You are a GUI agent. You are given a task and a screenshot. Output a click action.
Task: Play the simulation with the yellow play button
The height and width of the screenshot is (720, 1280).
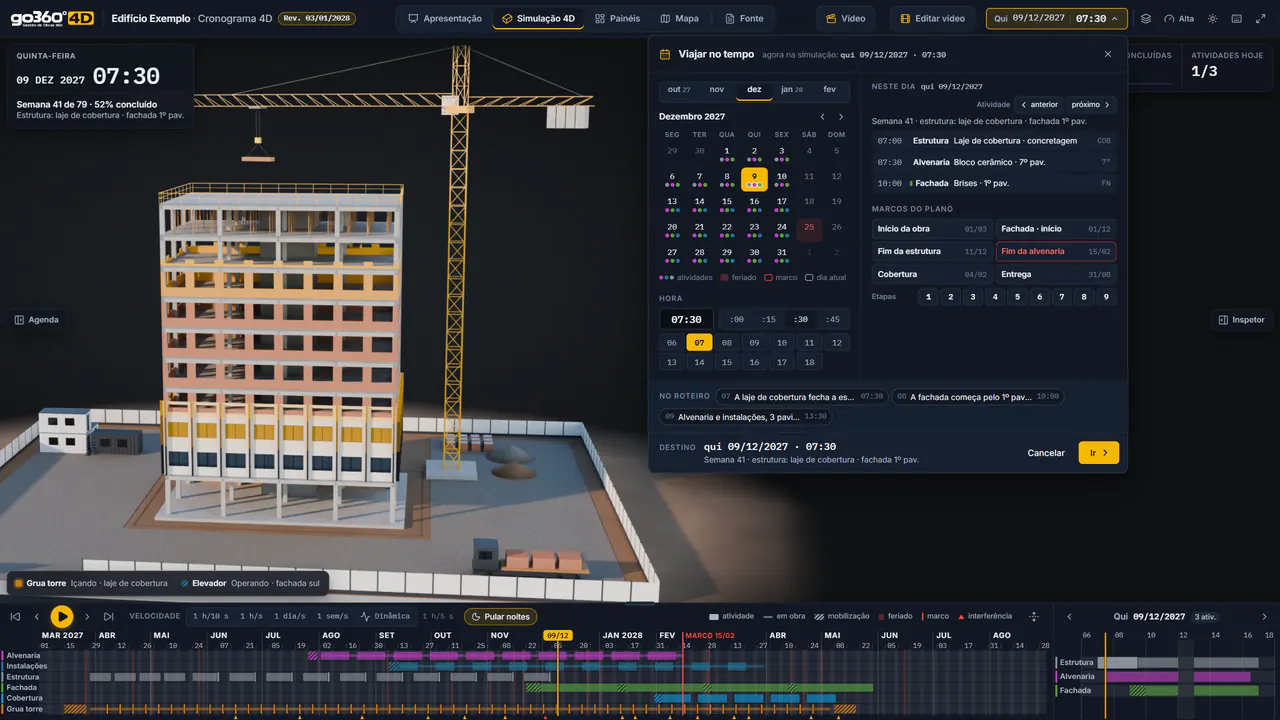[x=62, y=617]
